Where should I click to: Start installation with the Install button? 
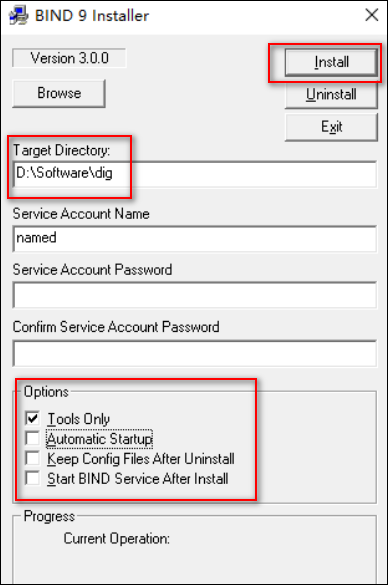(x=331, y=62)
